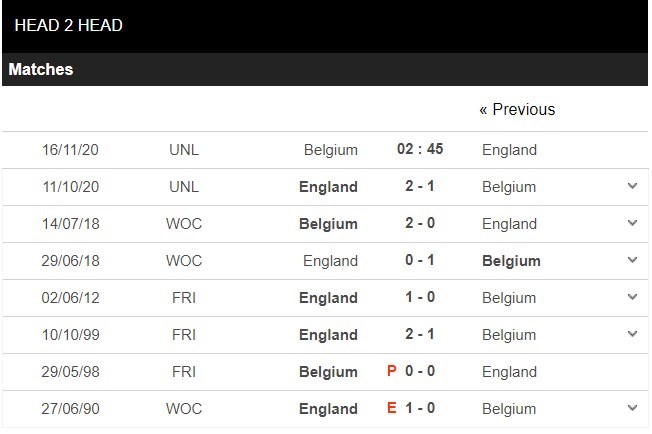The height and width of the screenshot is (434, 652).
Task: Select the Matches tab header
Action: [x=41, y=70]
